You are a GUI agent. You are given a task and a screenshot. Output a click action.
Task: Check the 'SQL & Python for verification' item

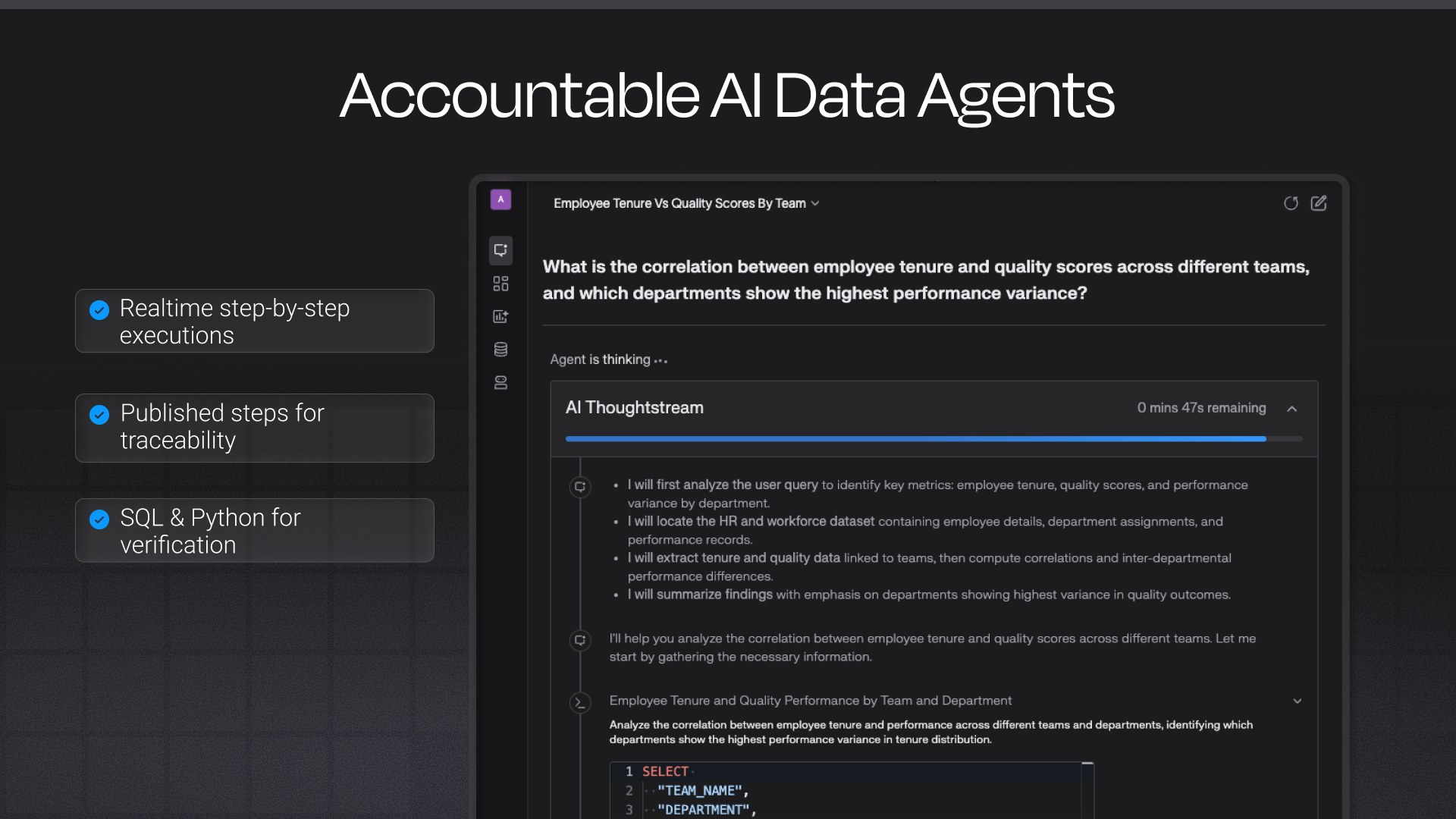click(x=99, y=519)
